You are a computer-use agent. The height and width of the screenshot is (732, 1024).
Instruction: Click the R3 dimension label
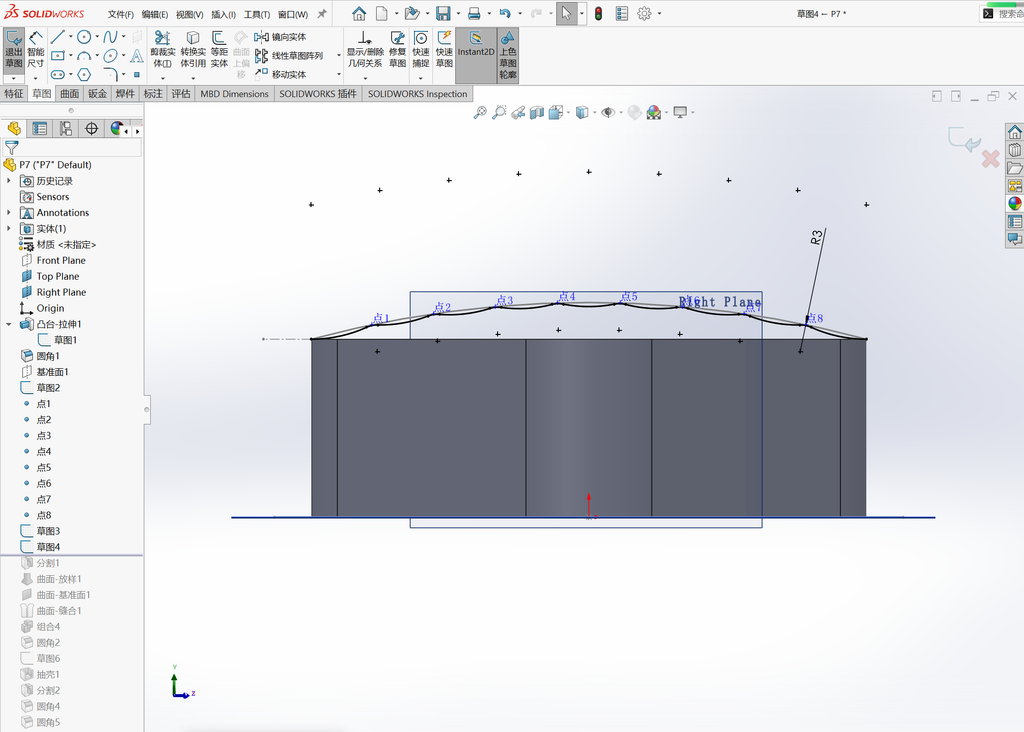(816, 237)
